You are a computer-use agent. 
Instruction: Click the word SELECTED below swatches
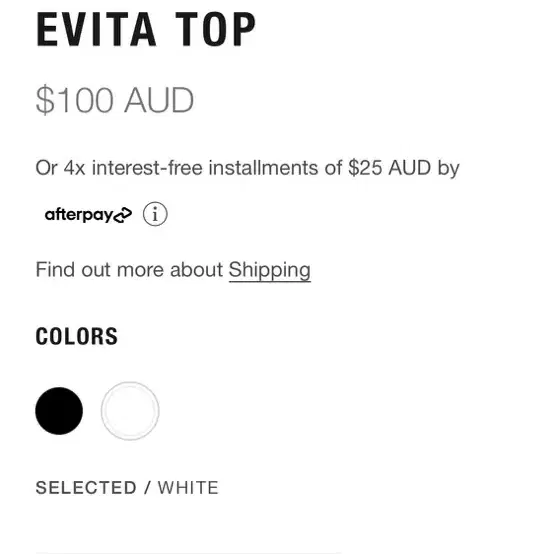coord(86,488)
